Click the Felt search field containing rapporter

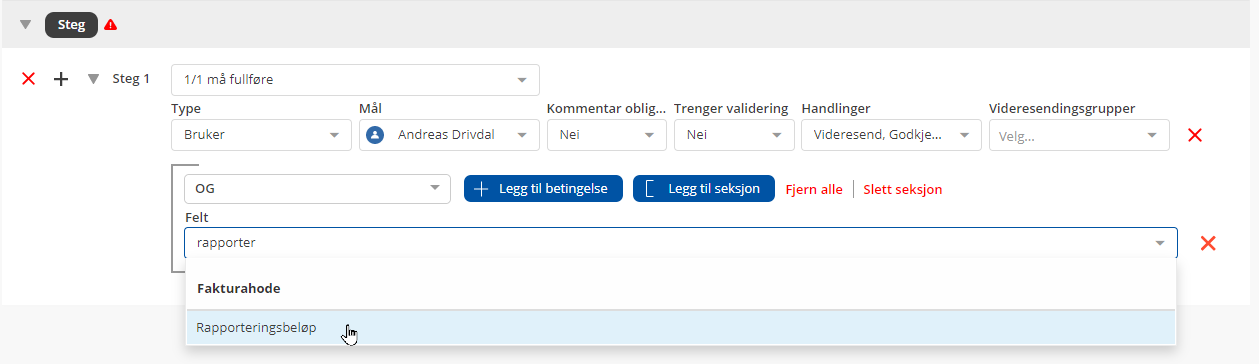tap(681, 243)
